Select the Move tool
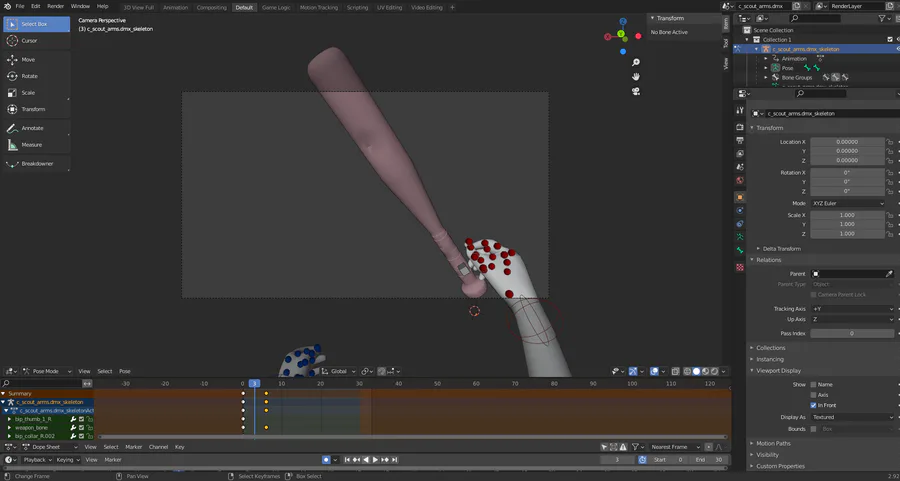Image resolution: width=900 pixels, height=481 pixels. (x=36, y=60)
